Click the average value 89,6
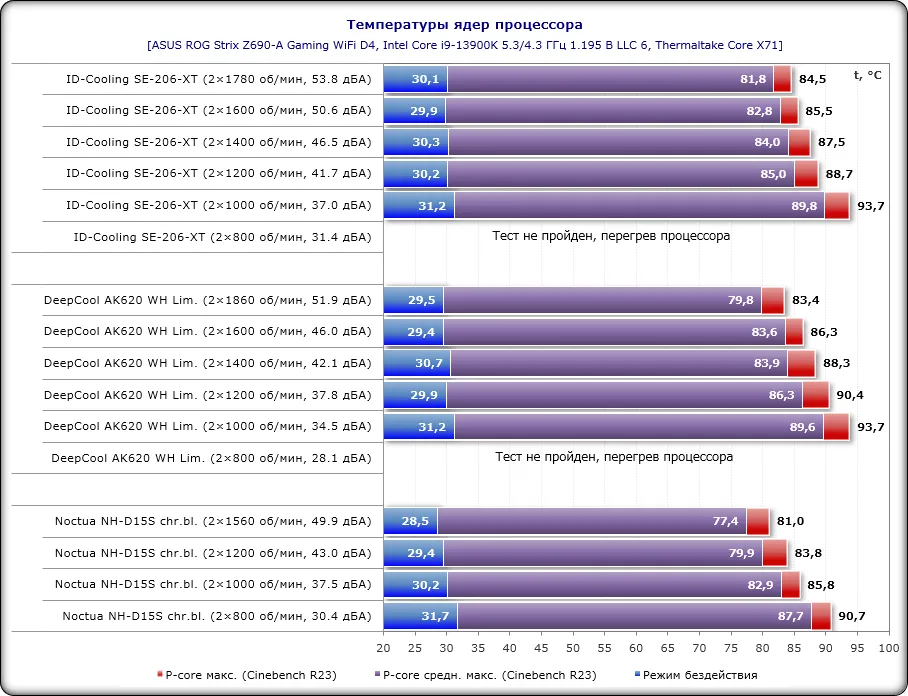 coord(803,427)
